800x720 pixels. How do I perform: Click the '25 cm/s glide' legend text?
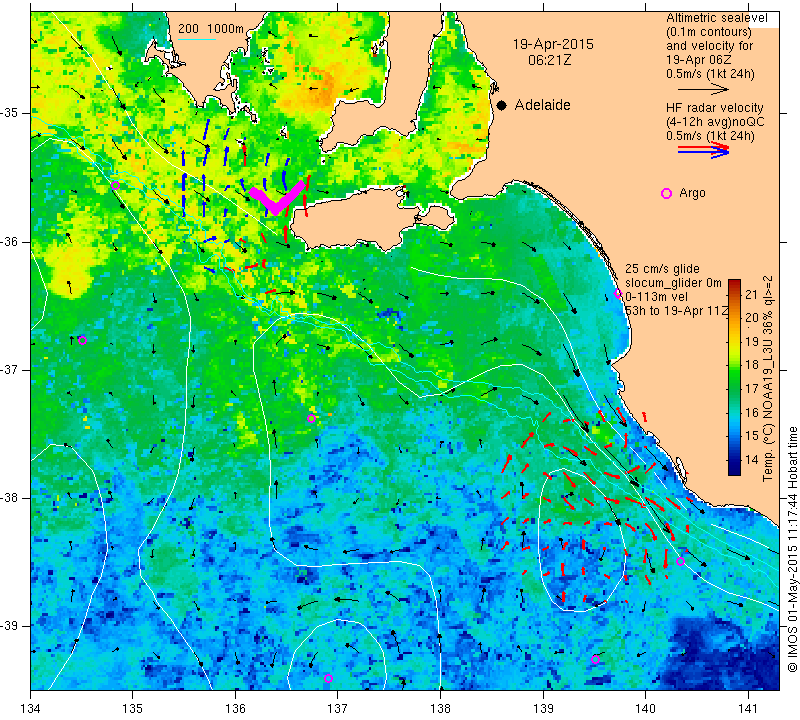click(x=662, y=269)
